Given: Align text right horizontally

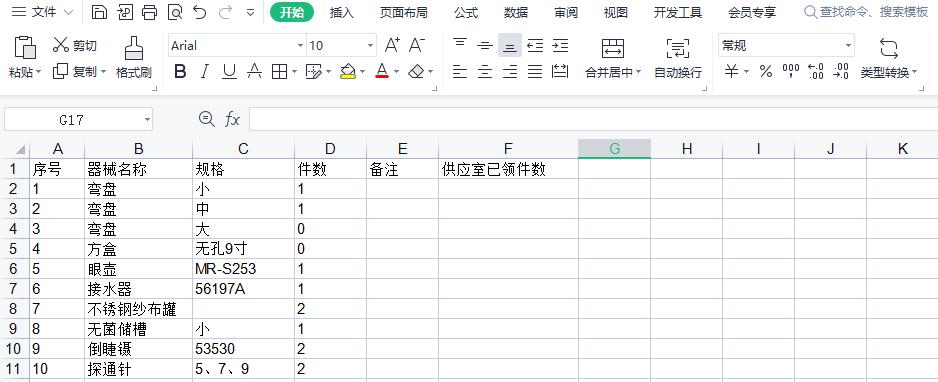Looking at the screenshot, I should (510, 72).
